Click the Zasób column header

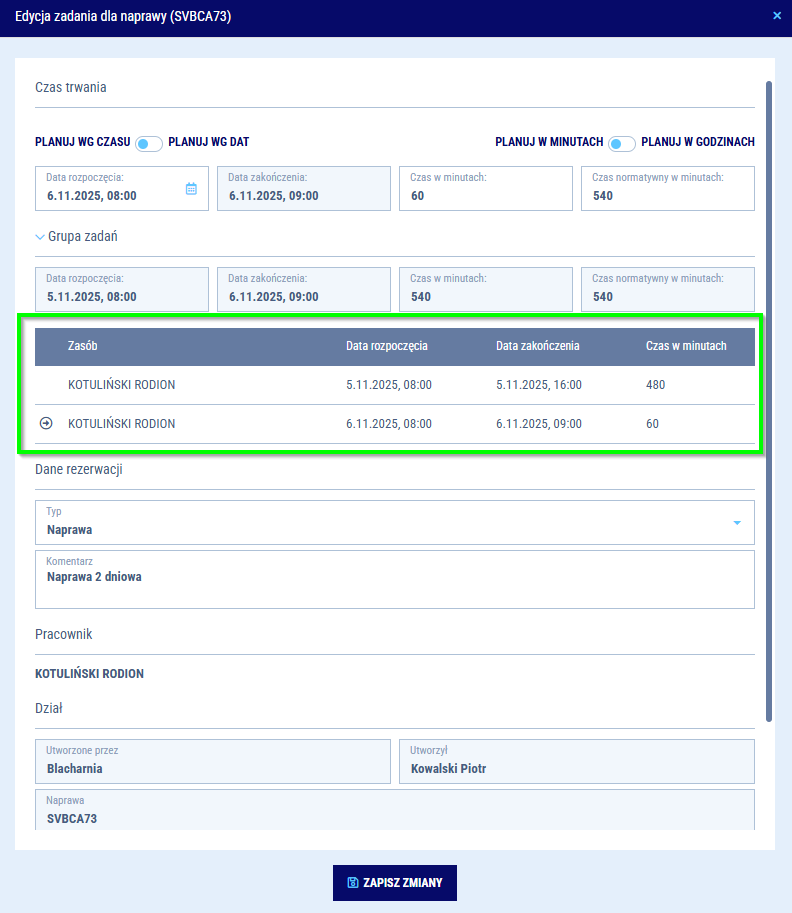tap(82, 346)
